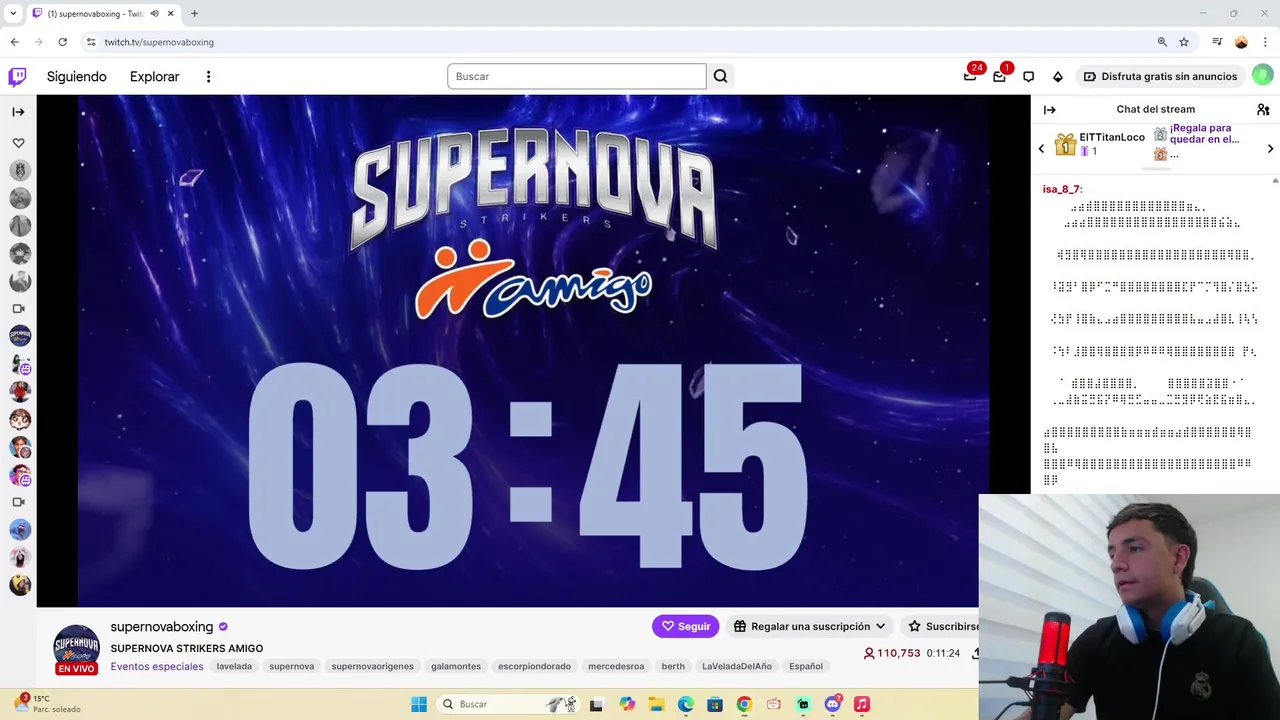
Task: Click the 110,753 viewer count
Action: [892, 653]
